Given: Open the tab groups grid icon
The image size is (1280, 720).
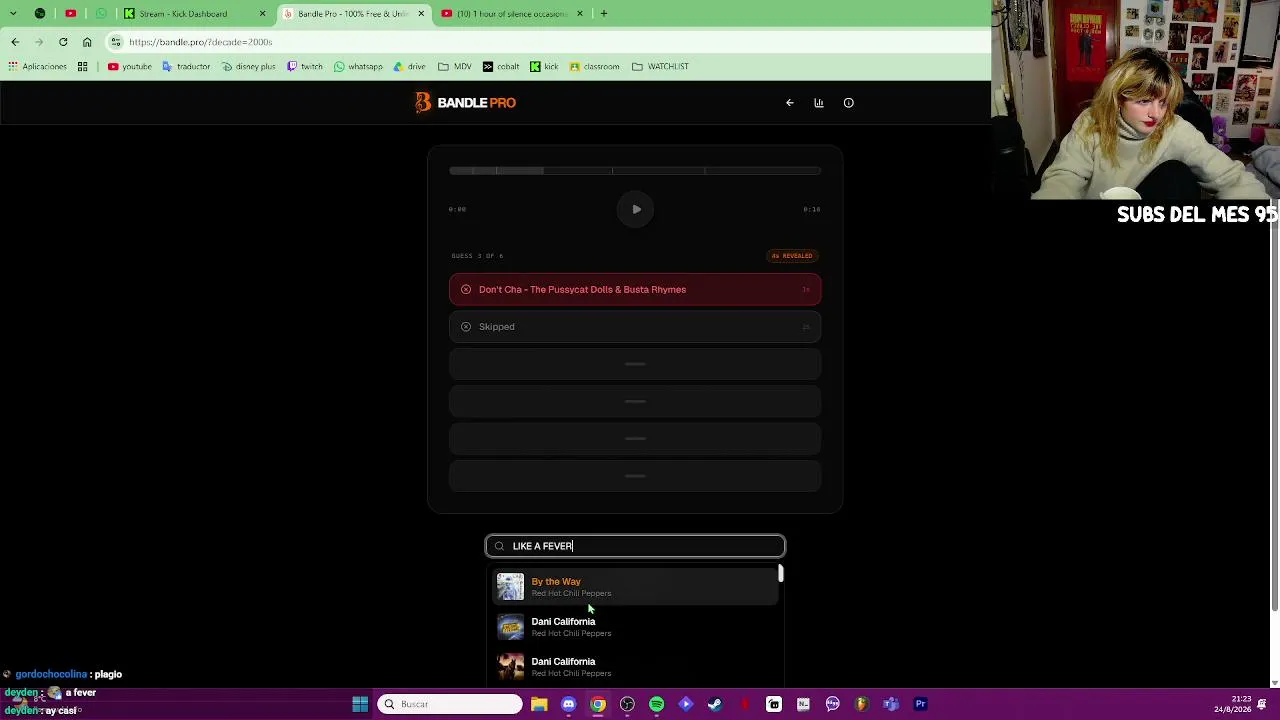Looking at the screenshot, I should (83, 67).
